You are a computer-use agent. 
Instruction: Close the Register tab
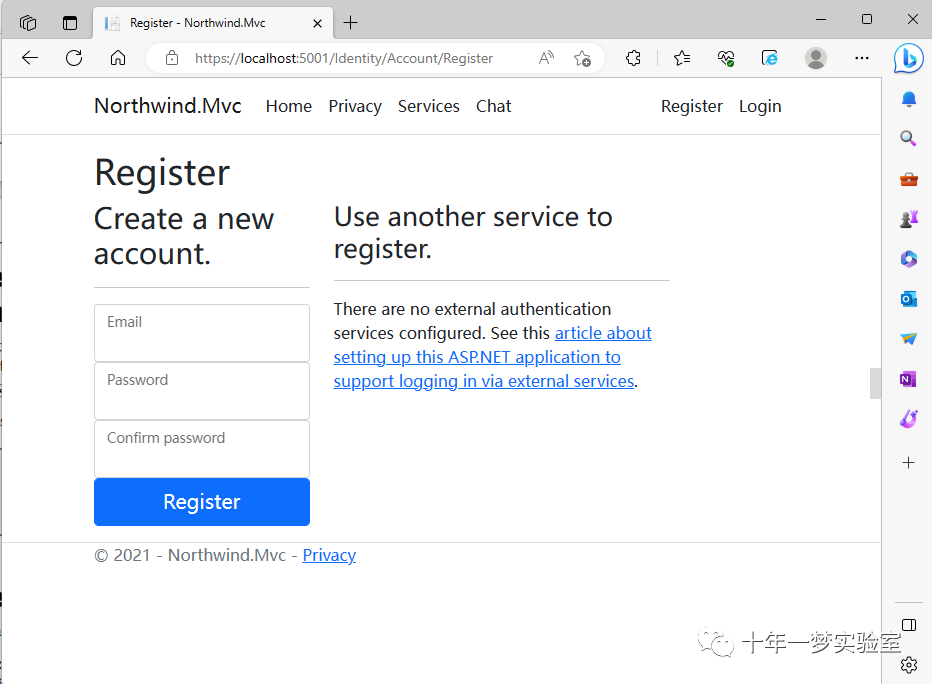(317, 23)
